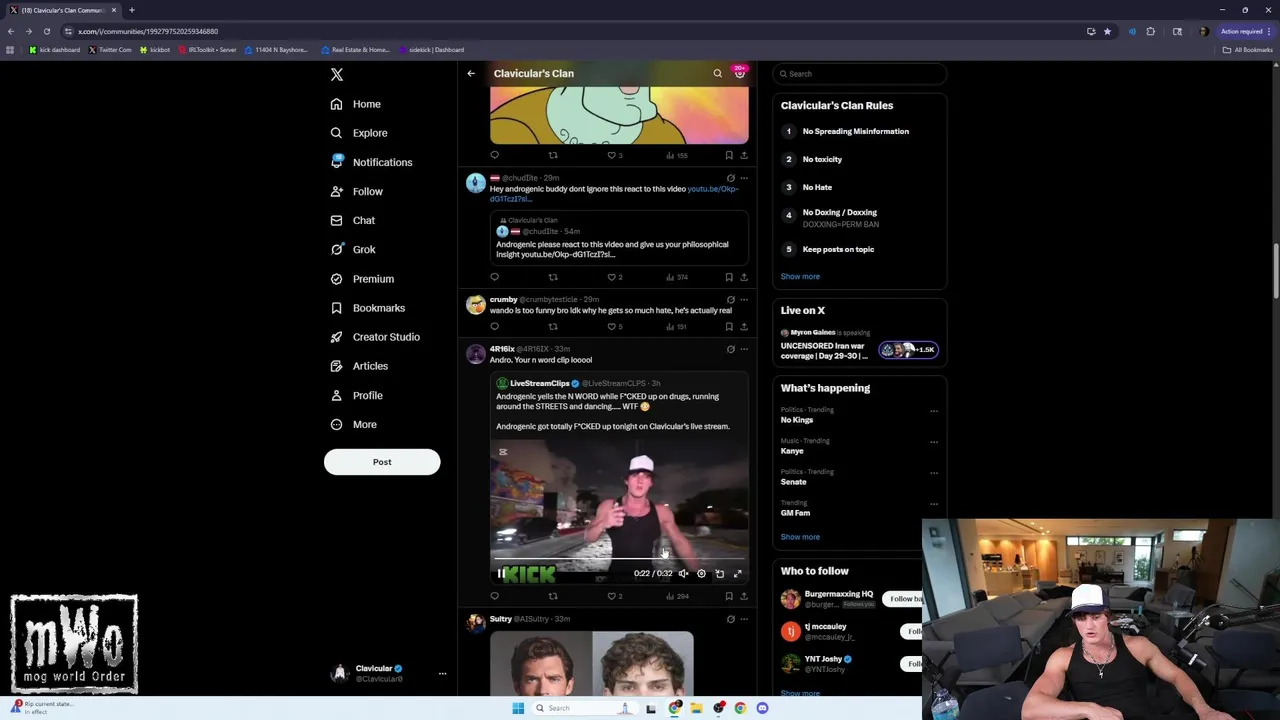Open options for No Kings trend
1280x720 pixels.
pos(934,411)
